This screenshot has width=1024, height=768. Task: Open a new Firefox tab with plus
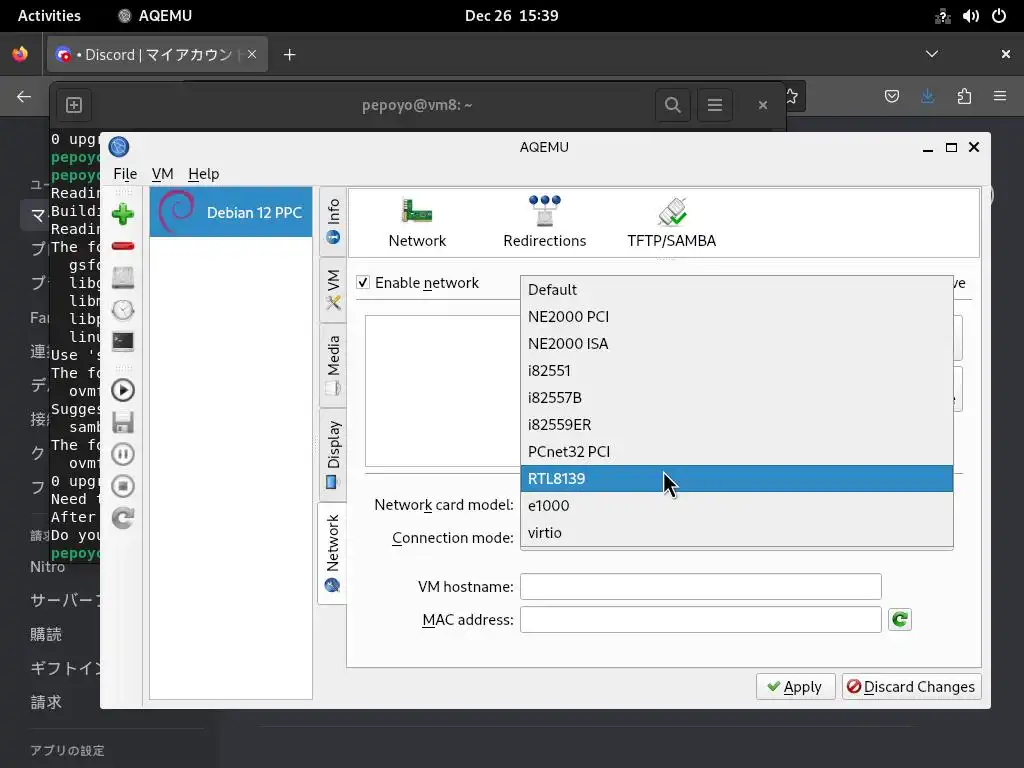click(289, 55)
